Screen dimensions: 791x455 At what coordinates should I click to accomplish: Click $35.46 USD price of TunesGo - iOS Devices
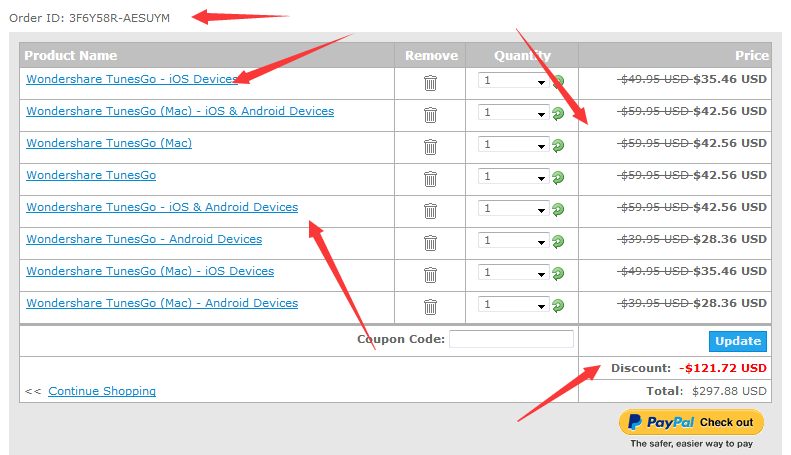730,79
